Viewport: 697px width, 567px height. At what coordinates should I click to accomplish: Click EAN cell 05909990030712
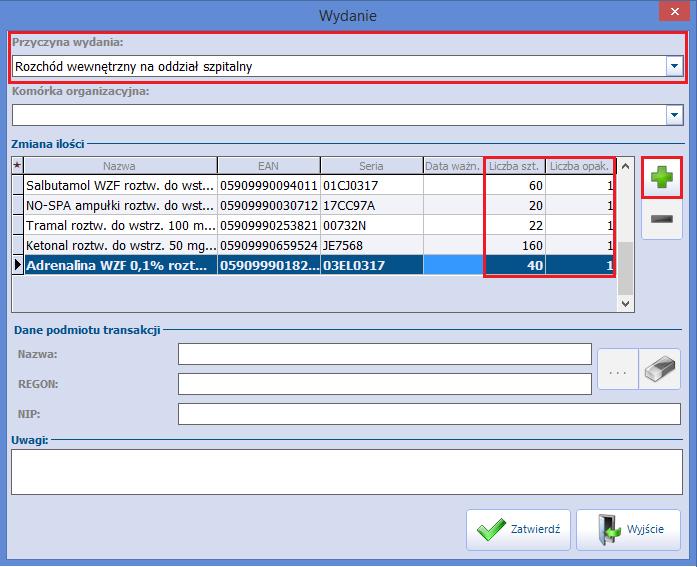point(268,205)
